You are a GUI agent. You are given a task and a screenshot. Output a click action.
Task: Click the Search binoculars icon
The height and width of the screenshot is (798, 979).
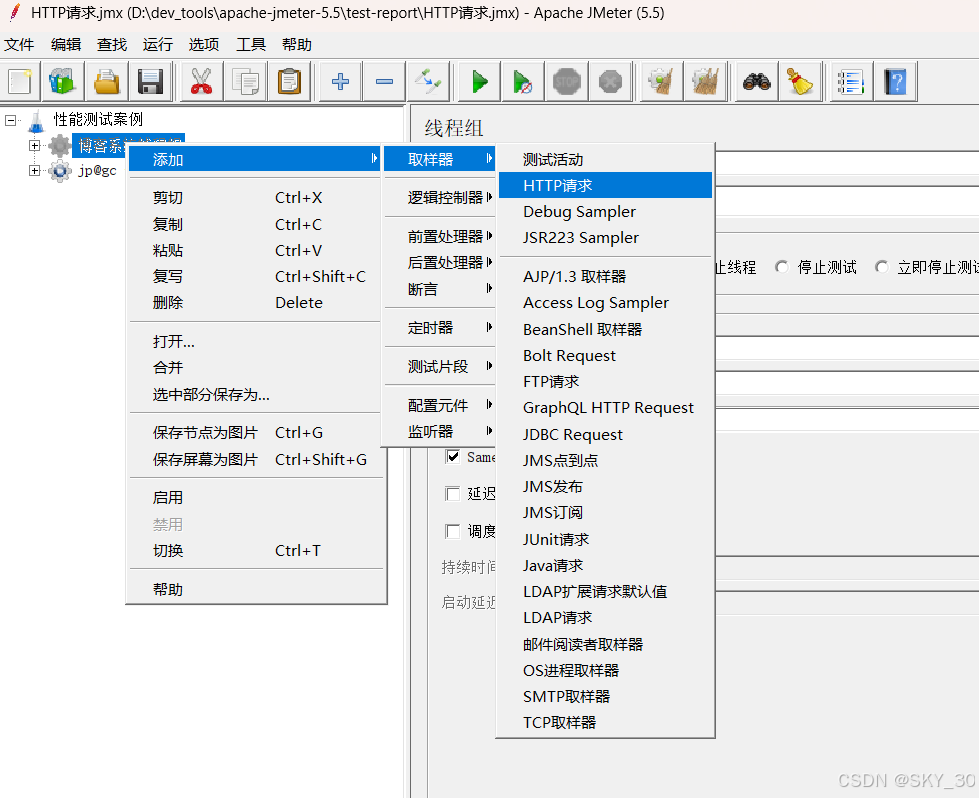point(756,82)
